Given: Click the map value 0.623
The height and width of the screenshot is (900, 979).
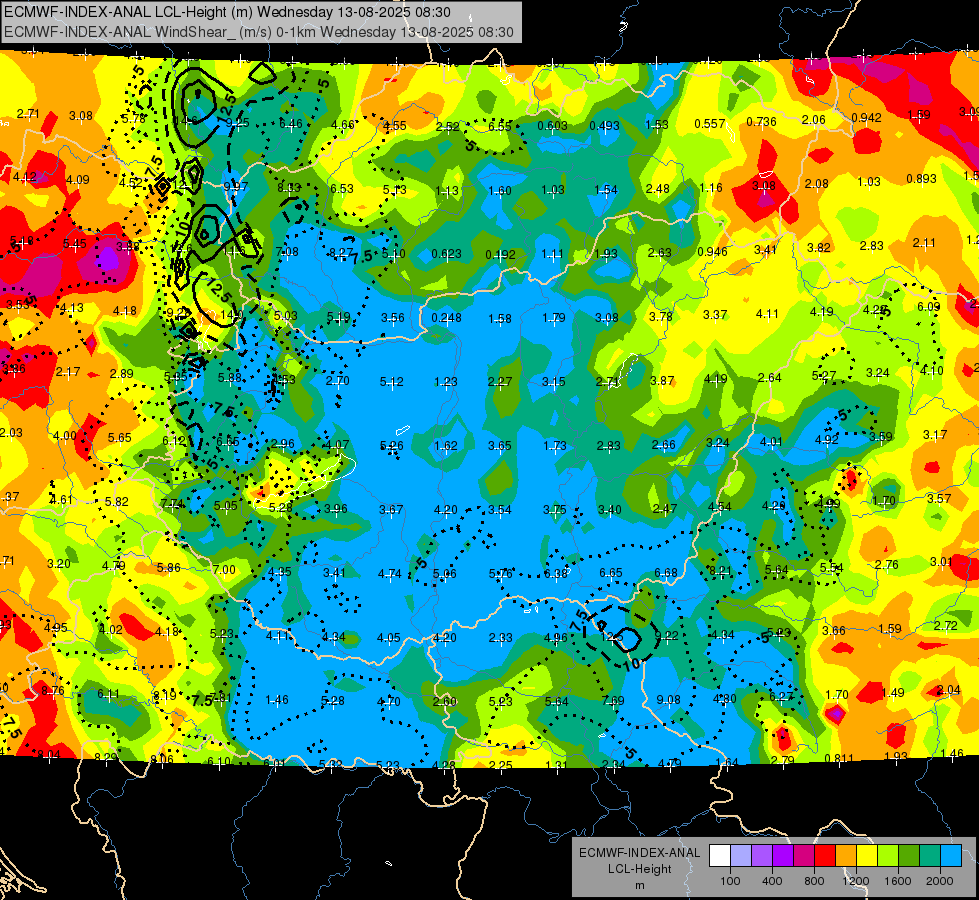Looking at the screenshot, I should tap(446, 254).
